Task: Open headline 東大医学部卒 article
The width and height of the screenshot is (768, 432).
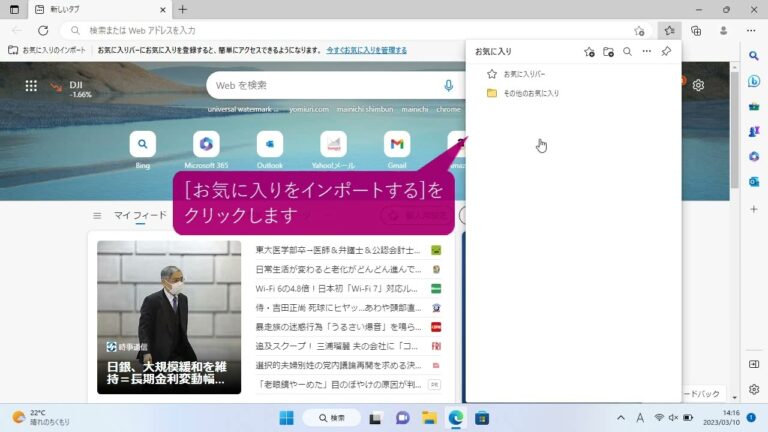Action: 338,250
